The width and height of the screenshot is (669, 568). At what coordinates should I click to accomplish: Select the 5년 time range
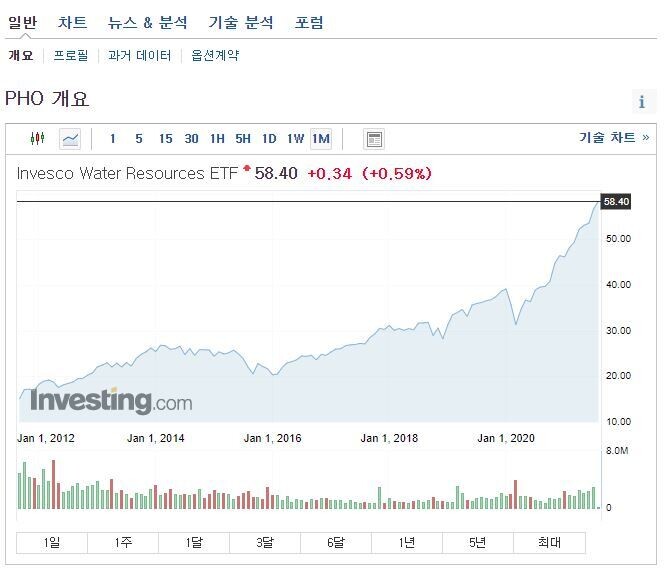pos(477,543)
